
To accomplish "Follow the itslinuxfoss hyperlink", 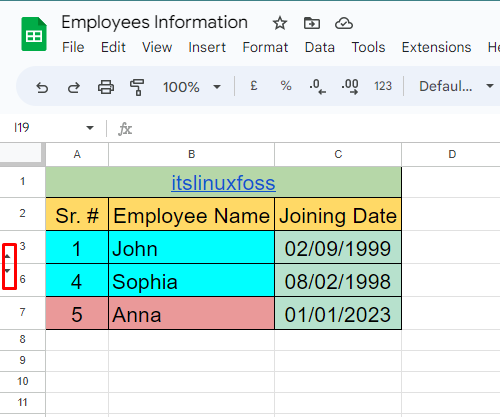I will [223, 183].
